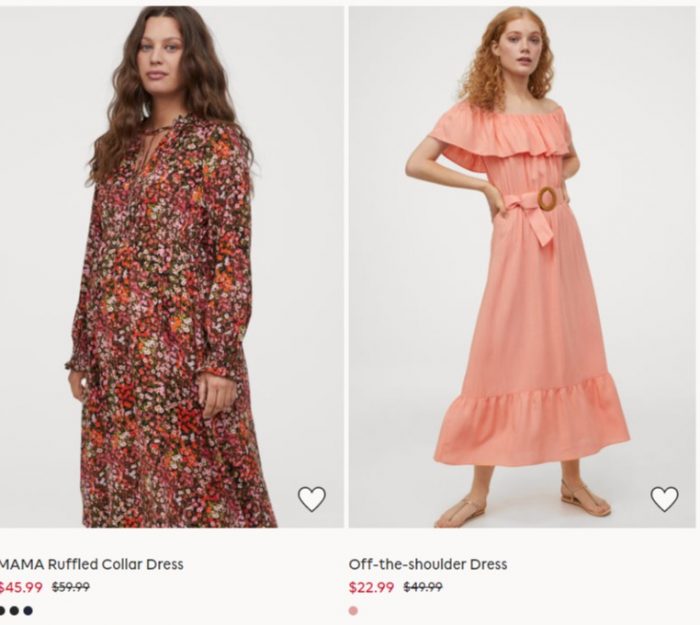
Task: Click the sandals in the peach dress photo
Action: [x=522, y=502]
